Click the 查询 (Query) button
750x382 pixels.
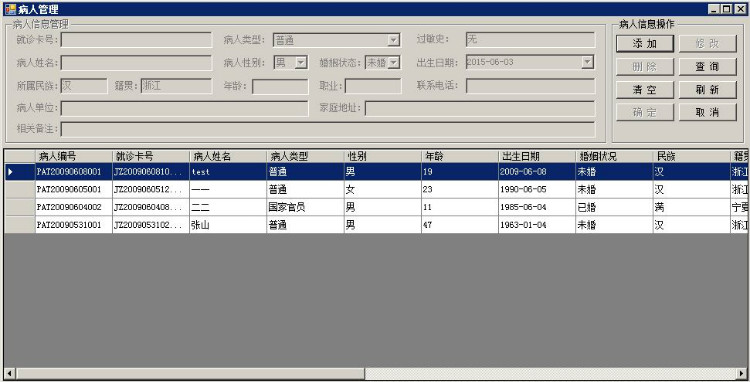tap(707, 66)
